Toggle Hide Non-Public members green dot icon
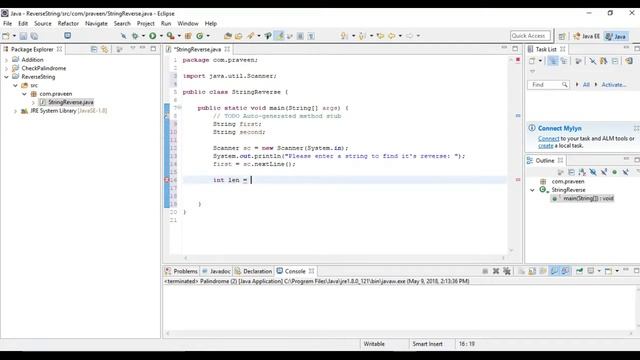The height and width of the screenshot is (360, 640). tap(614, 172)
